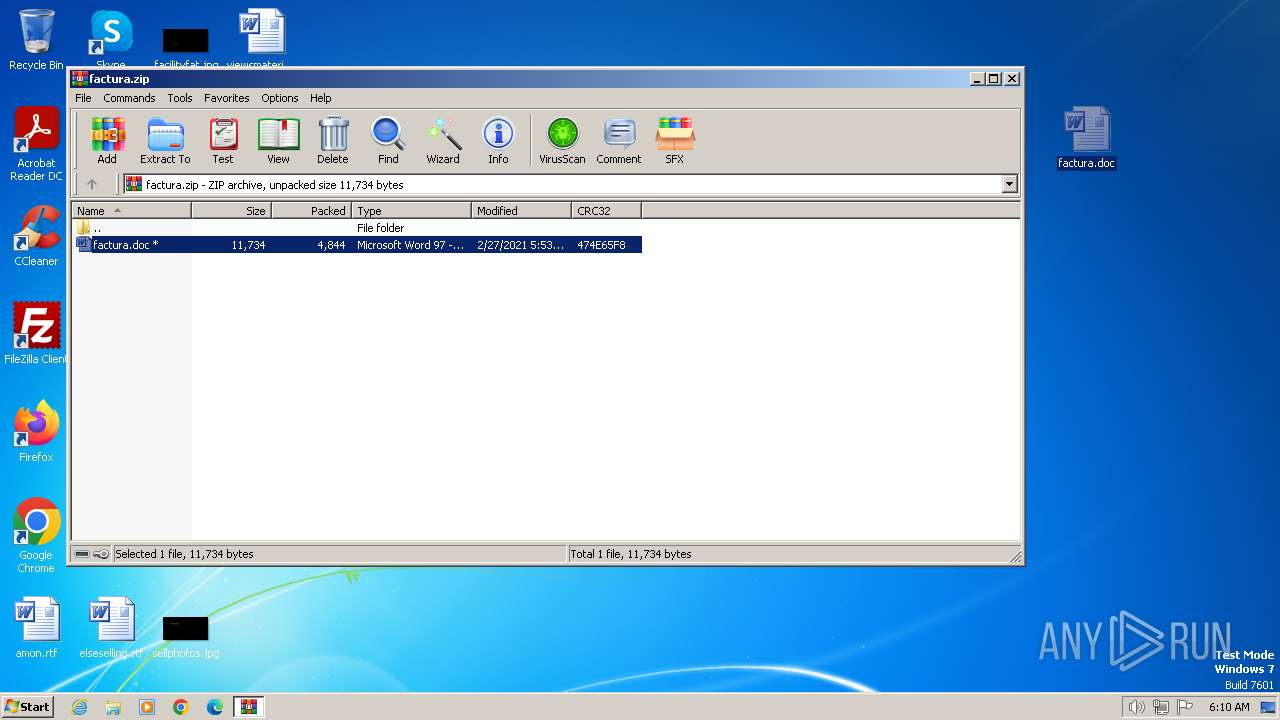This screenshot has width=1280, height=720.
Task: Open the View toolbar icon
Action: [x=278, y=140]
